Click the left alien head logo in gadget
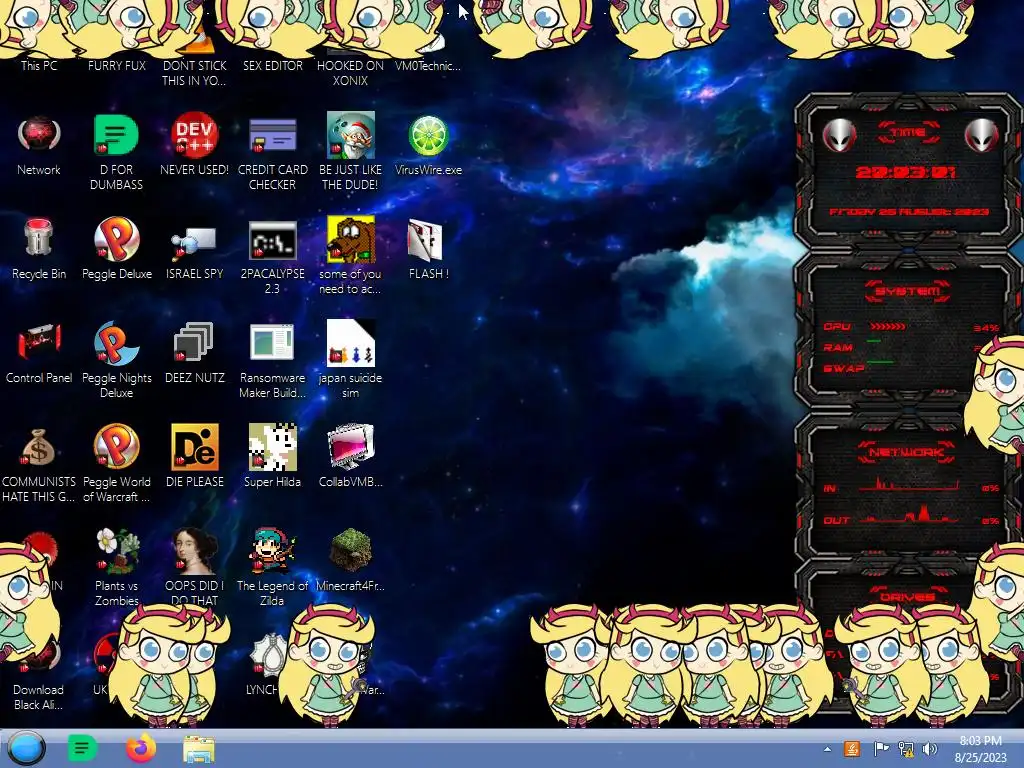Screen dimensions: 1024x768 point(839,135)
